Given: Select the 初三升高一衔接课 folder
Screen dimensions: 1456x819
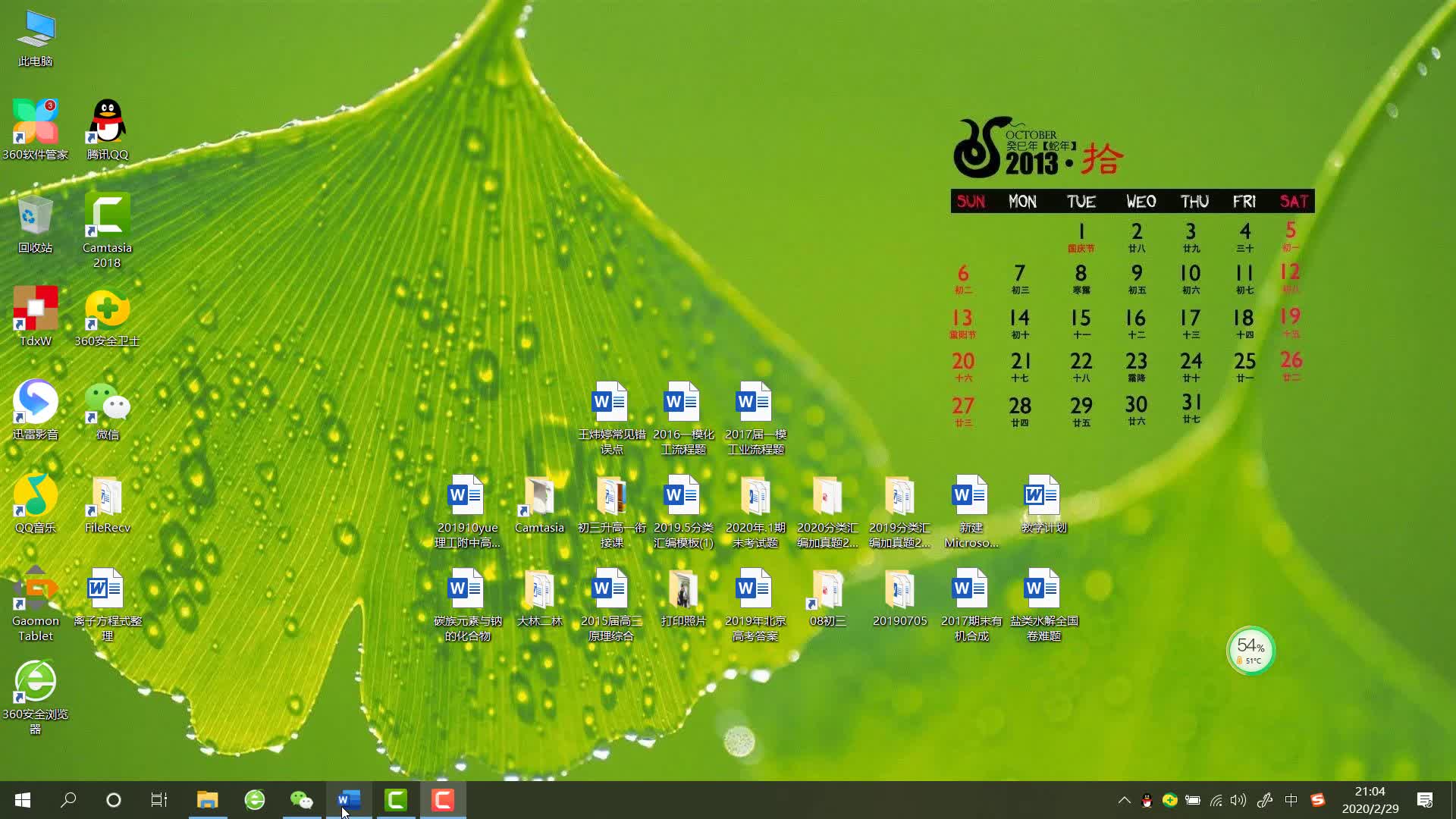Looking at the screenshot, I should [x=612, y=511].
